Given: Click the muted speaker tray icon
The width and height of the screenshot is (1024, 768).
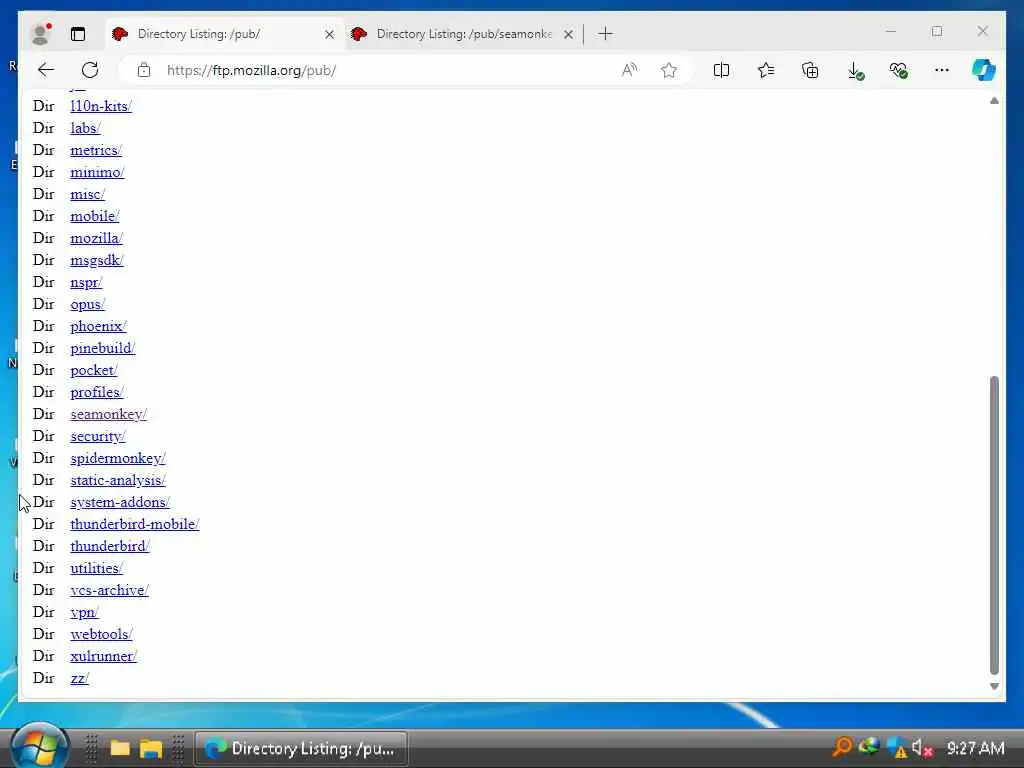Looking at the screenshot, I should [921, 748].
